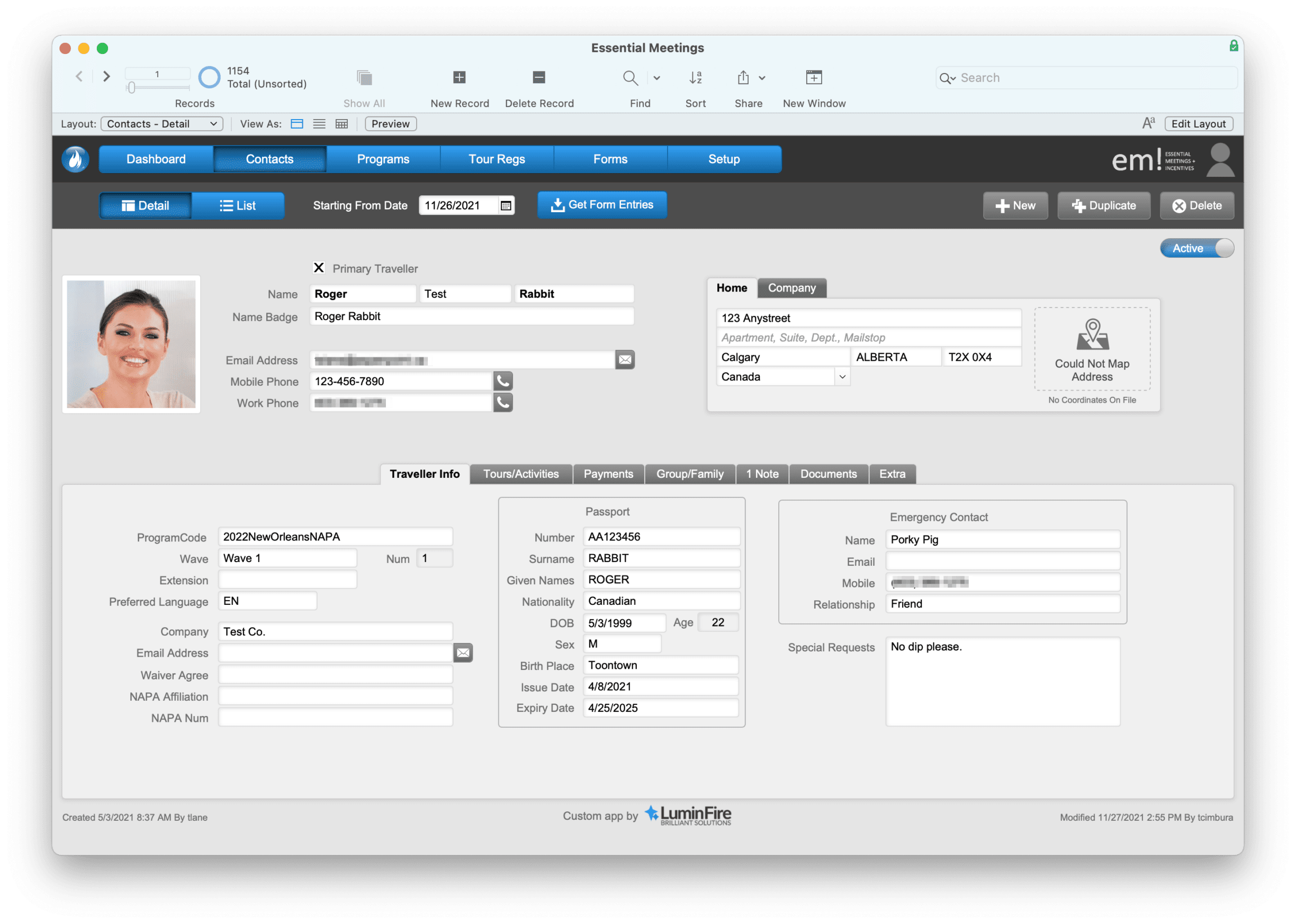Click the Emergency Contact Name field

pos(1002,539)
